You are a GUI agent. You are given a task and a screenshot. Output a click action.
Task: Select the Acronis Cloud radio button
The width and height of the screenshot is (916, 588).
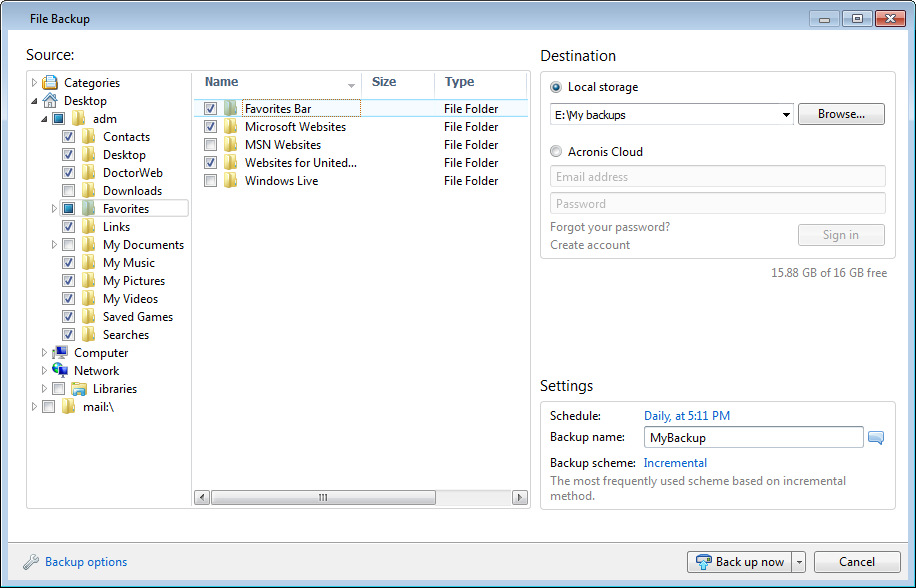point(555,151)
